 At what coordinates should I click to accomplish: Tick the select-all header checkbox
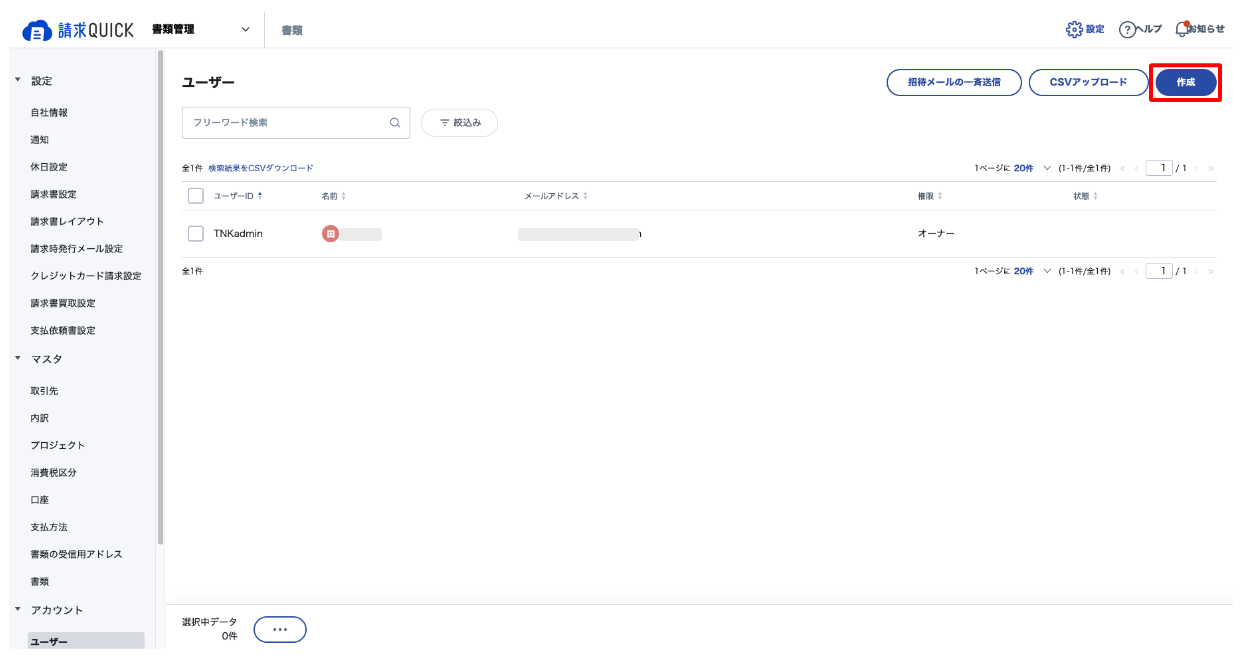click(196, 196)
